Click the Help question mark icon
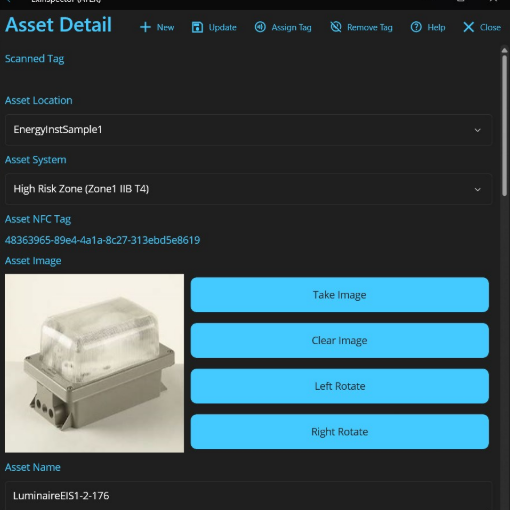510x510 pixels. 416,27
